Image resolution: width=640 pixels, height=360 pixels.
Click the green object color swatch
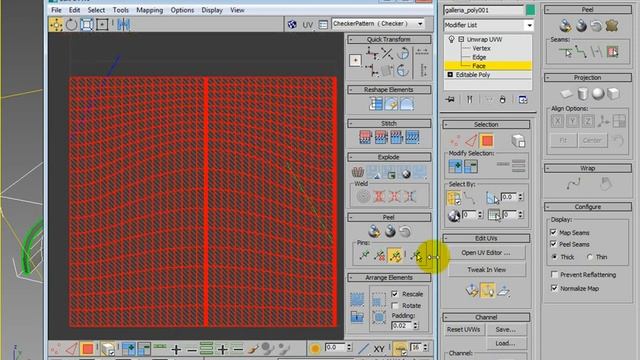click(530, 10)
